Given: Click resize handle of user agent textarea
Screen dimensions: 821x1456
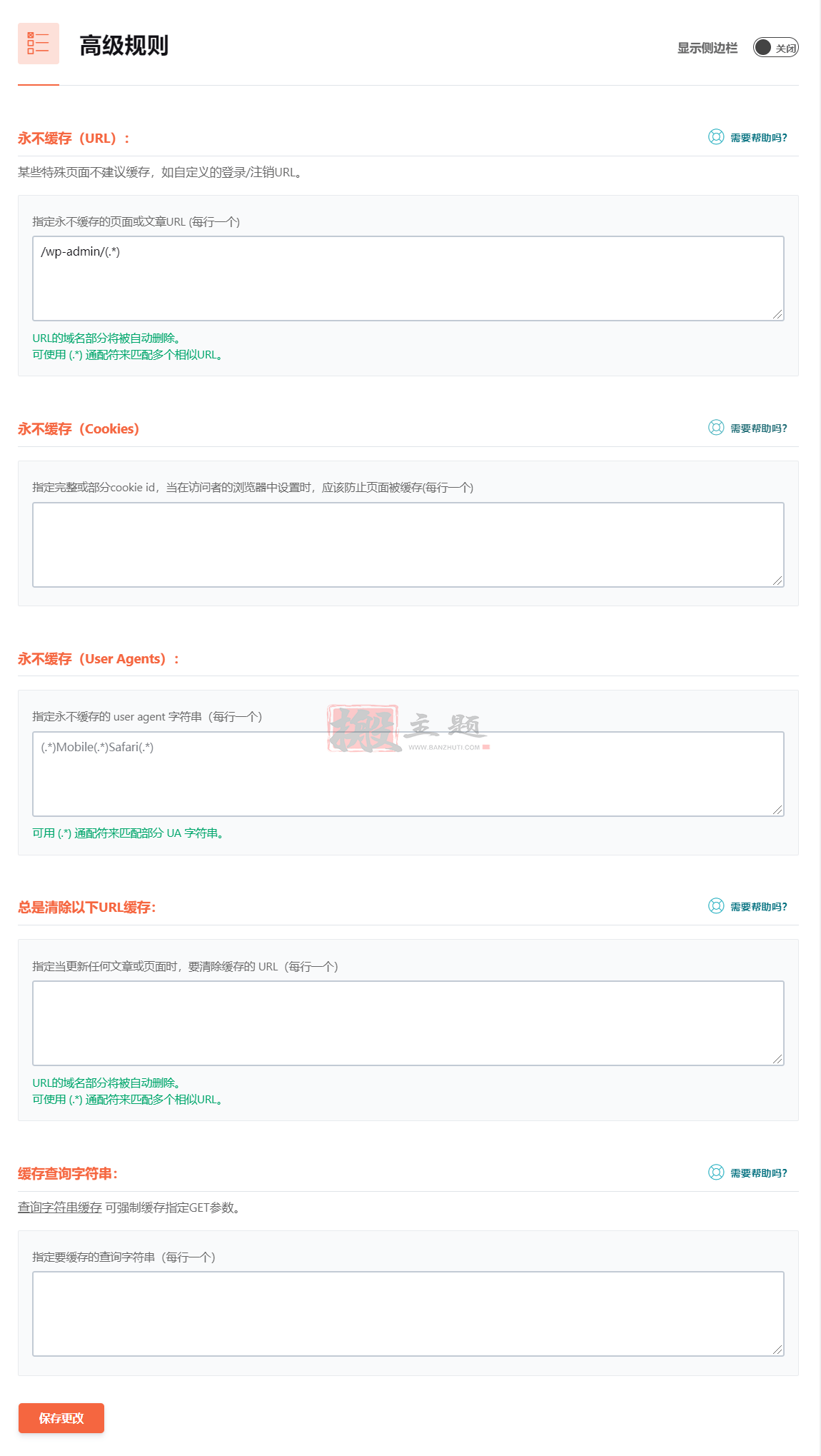Looking at the screenshot, I should click(777, 810).
